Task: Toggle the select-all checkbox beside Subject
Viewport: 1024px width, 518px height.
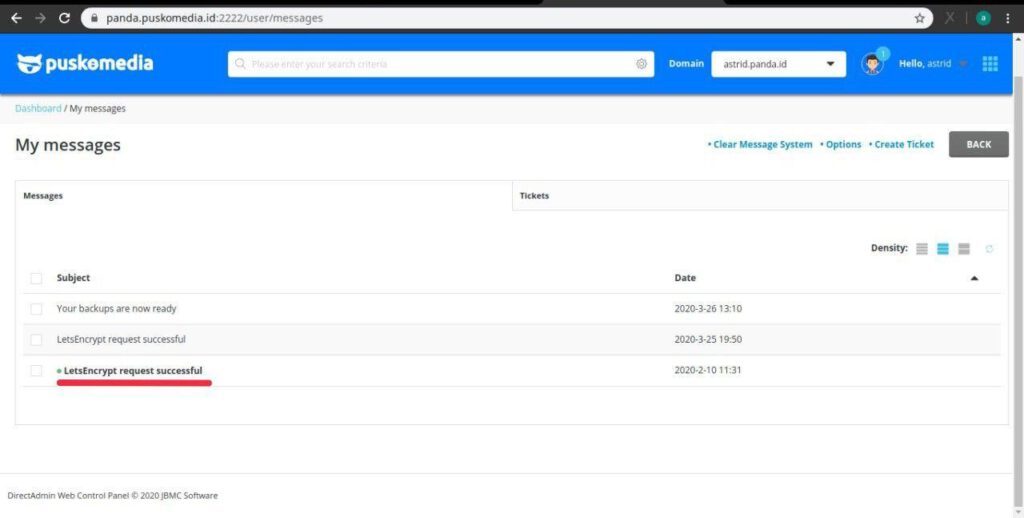Action: tap(36, 278)
